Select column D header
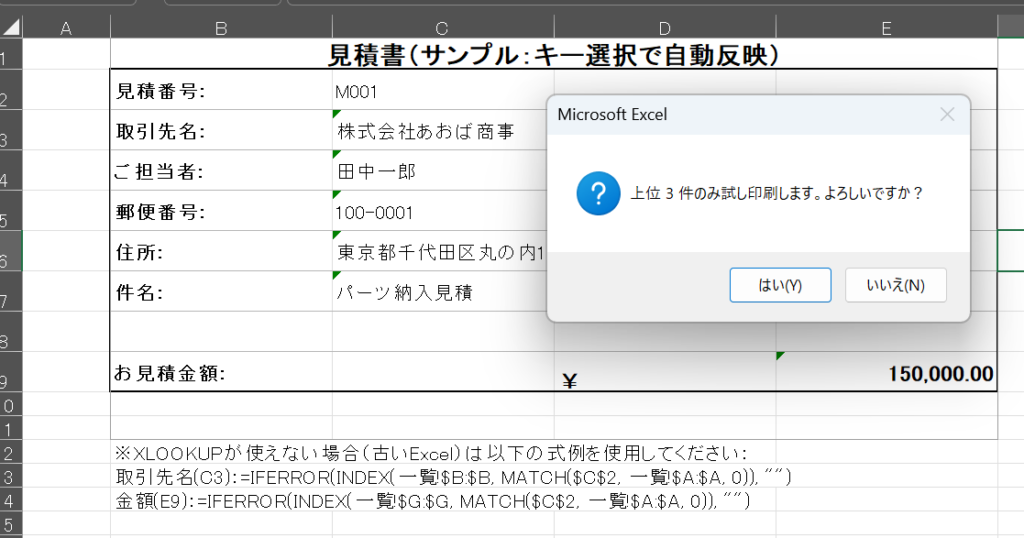The image size is (1024, 538). click(665, 29)
